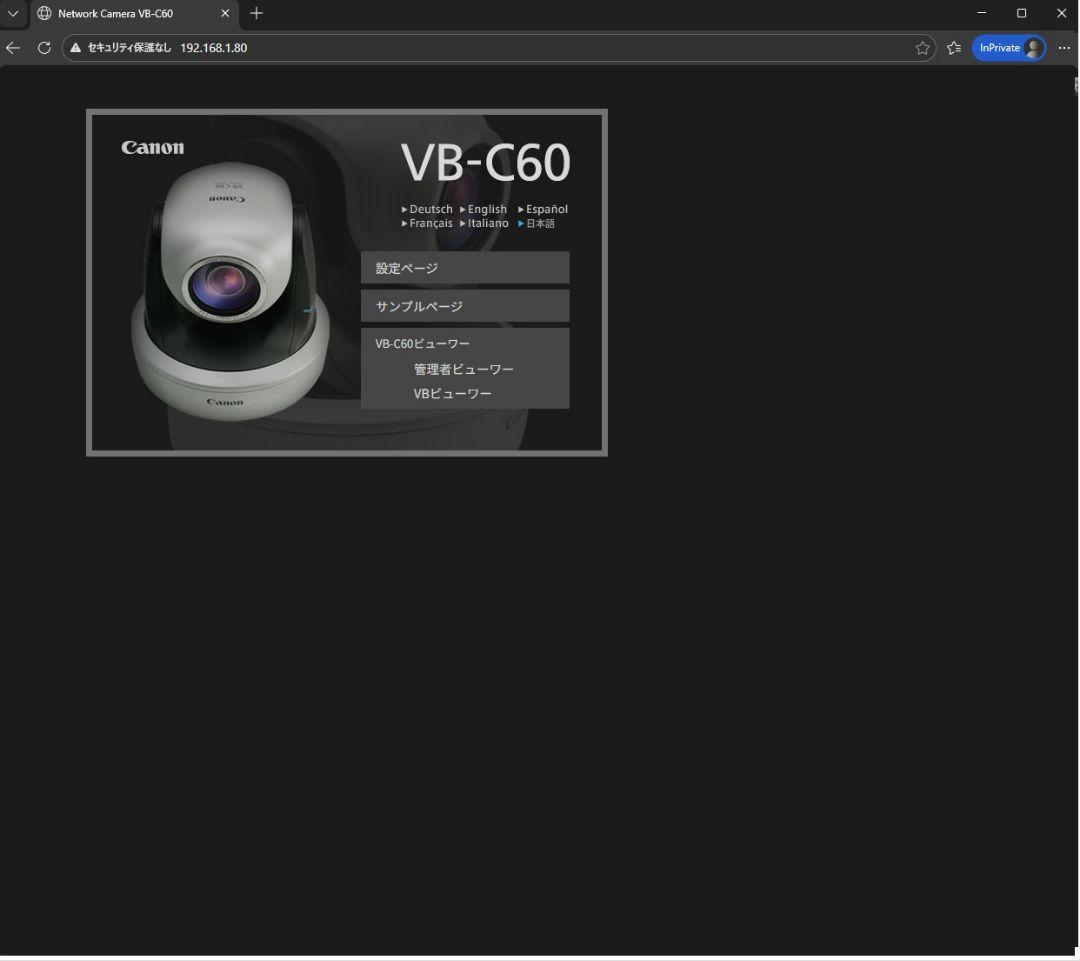
Task: Launch the 管理者ビューワー admin viewer
Action: coord(461,369)
